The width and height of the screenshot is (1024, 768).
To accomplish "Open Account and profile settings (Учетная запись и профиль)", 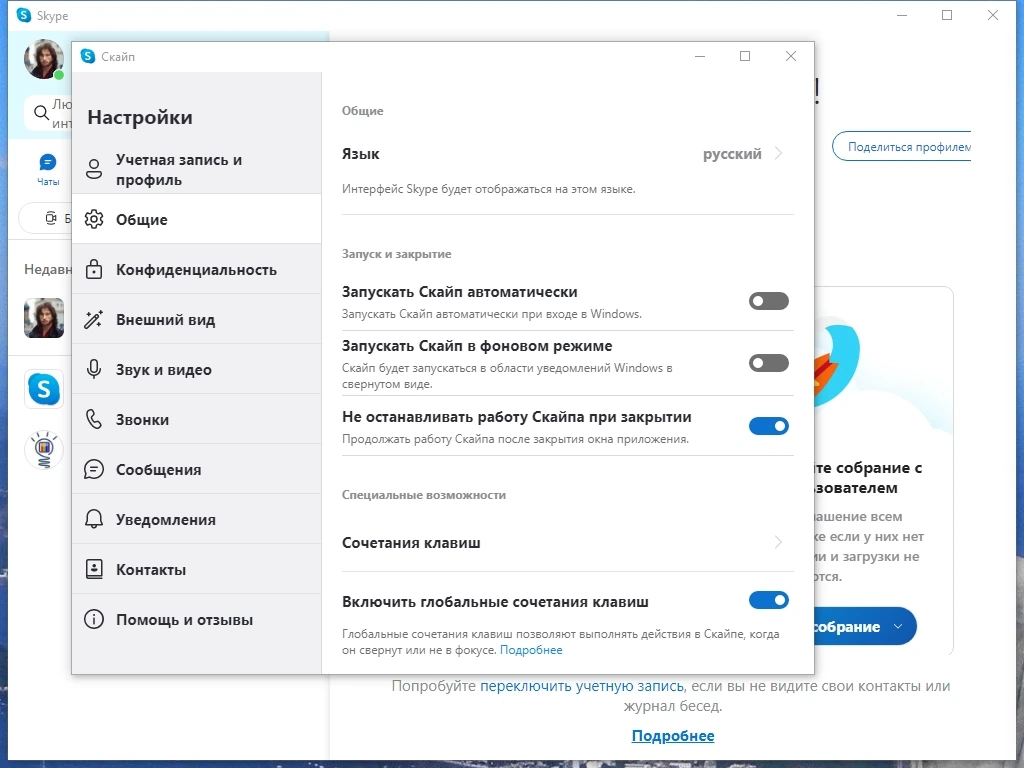I will click(197, 169).
